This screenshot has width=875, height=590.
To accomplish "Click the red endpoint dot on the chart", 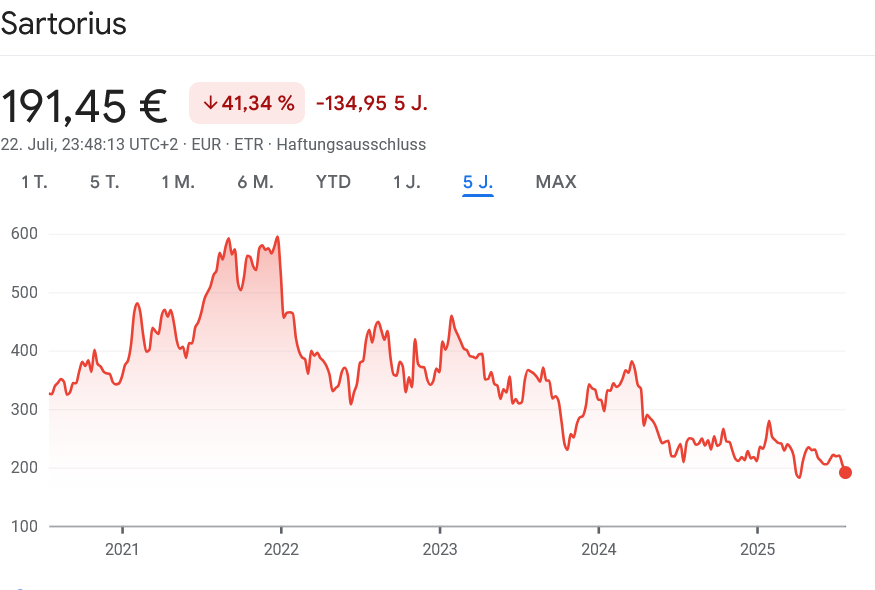I will (845, 472).
